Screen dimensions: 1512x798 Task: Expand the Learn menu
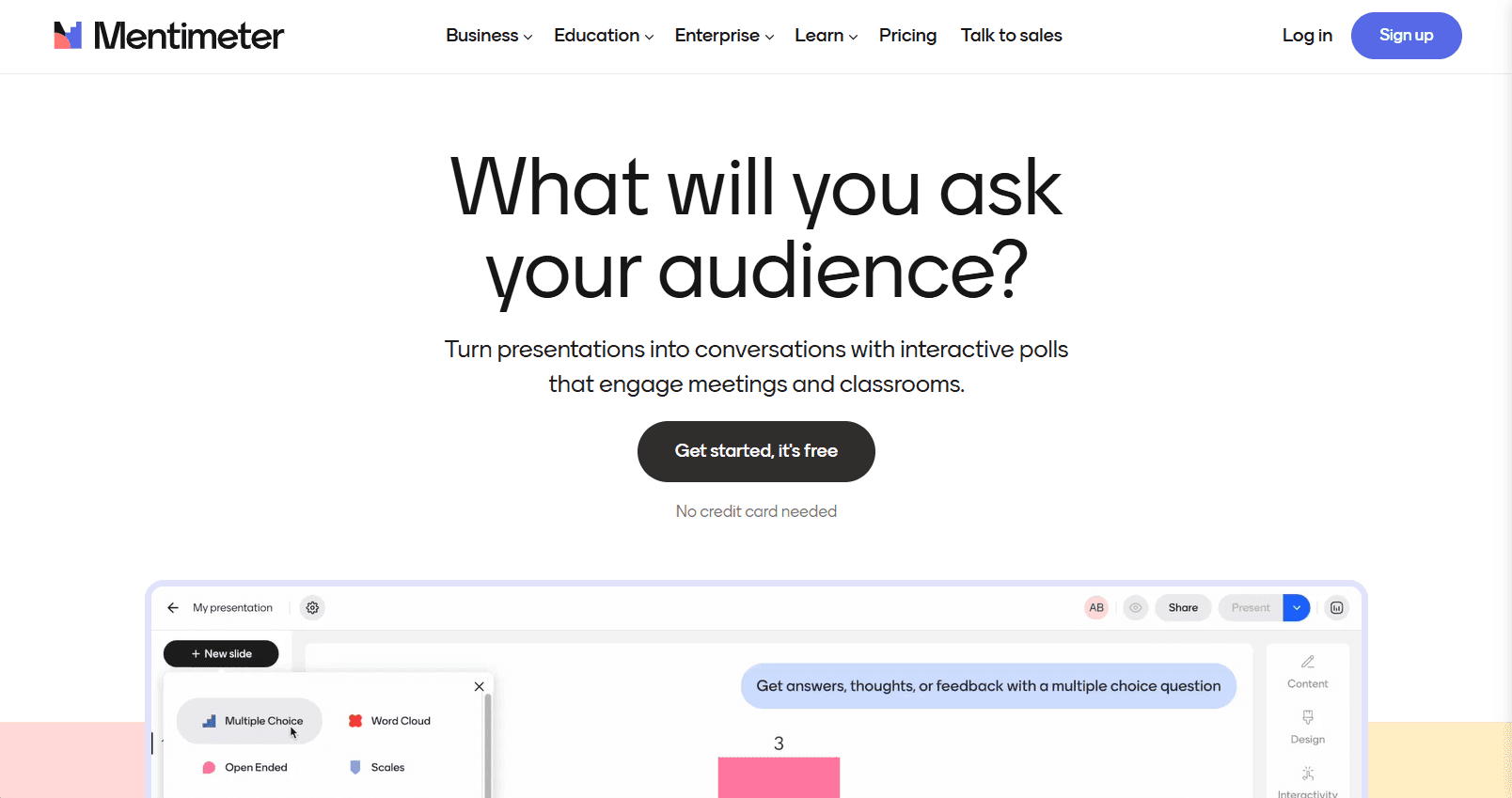[x=826, y=36]
